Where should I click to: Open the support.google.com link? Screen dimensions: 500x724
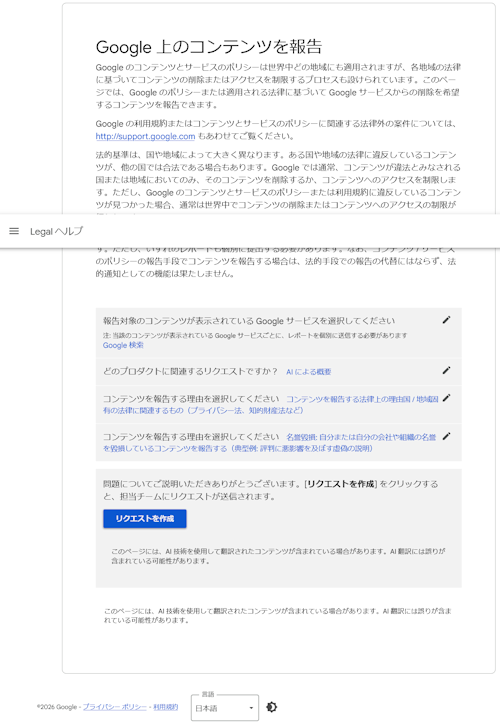point(145,136)
